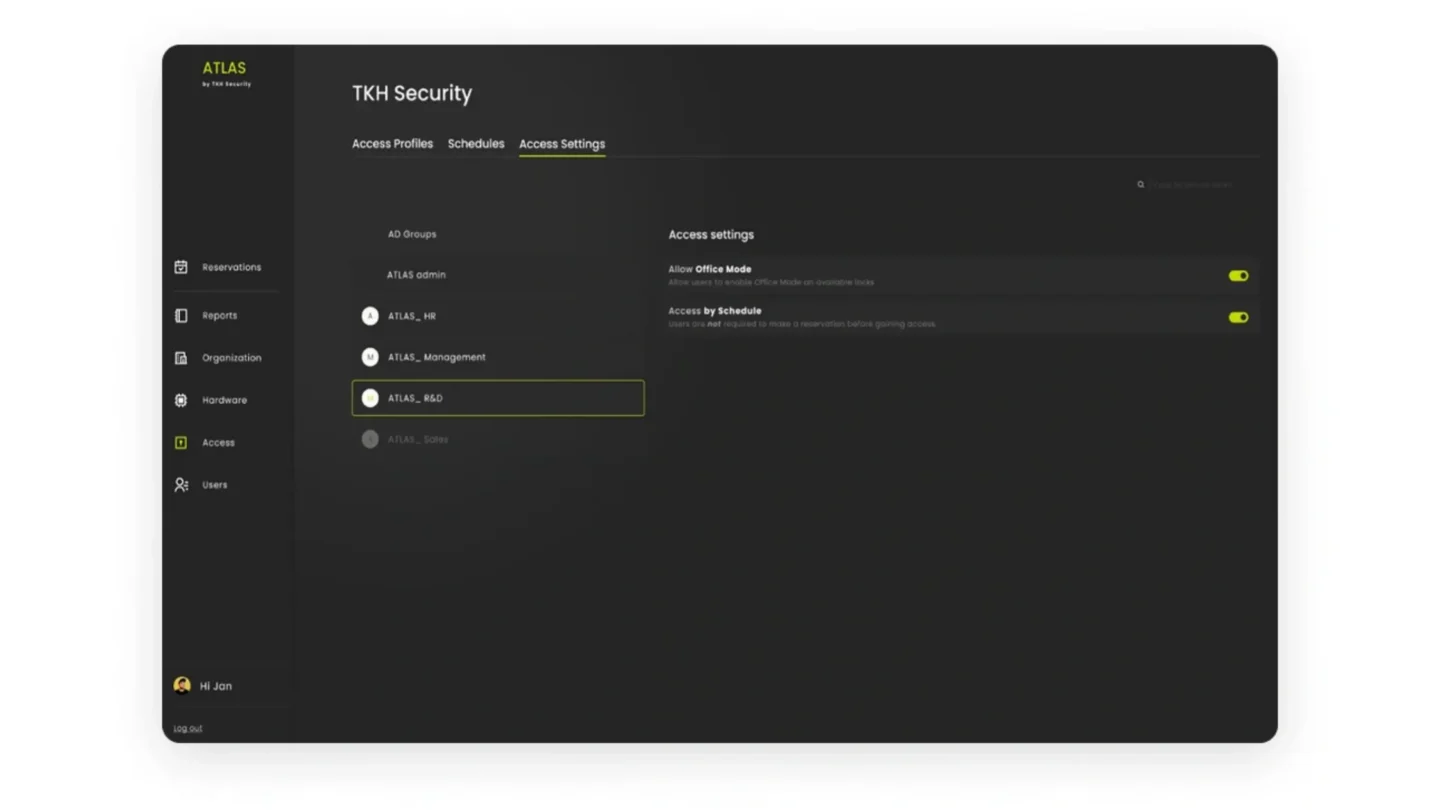The image size is (1440, 810).
Task: Open Organization in the sidebar
Action: 231,358
